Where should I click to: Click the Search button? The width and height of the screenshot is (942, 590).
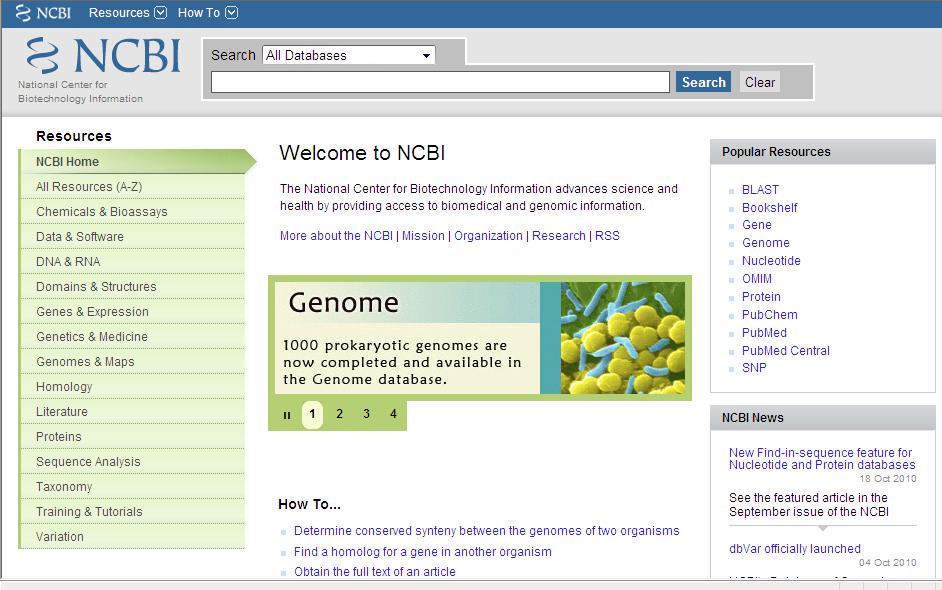[703, 81]
